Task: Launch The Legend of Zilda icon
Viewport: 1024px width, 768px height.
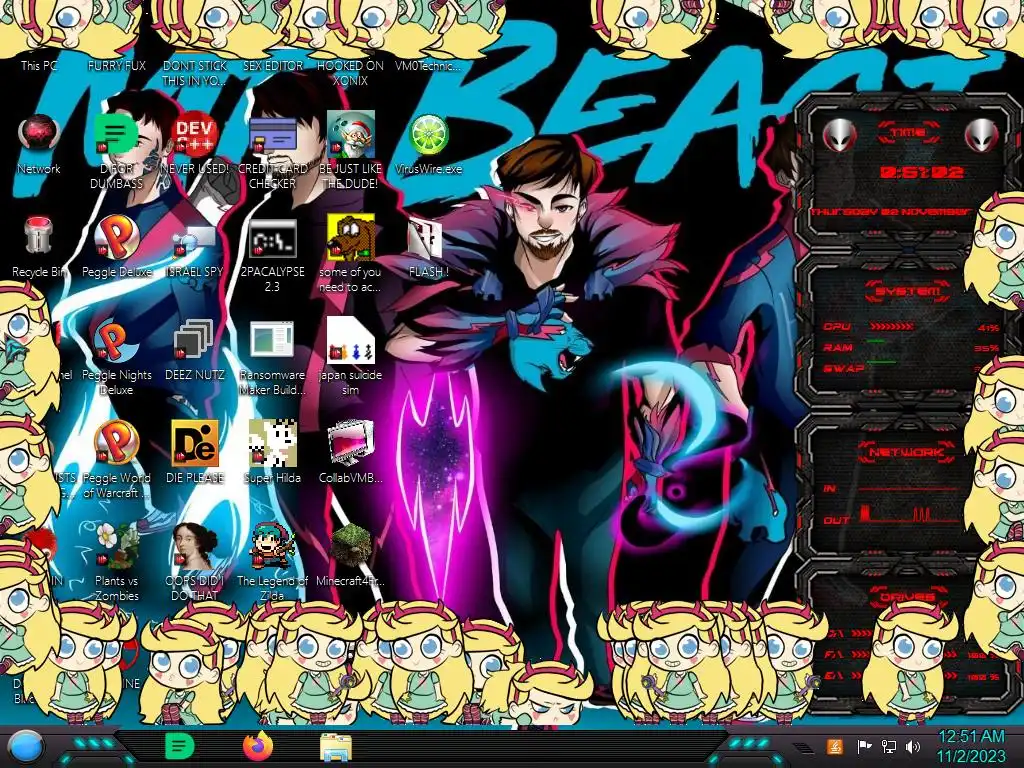Action: pos(272,546)
